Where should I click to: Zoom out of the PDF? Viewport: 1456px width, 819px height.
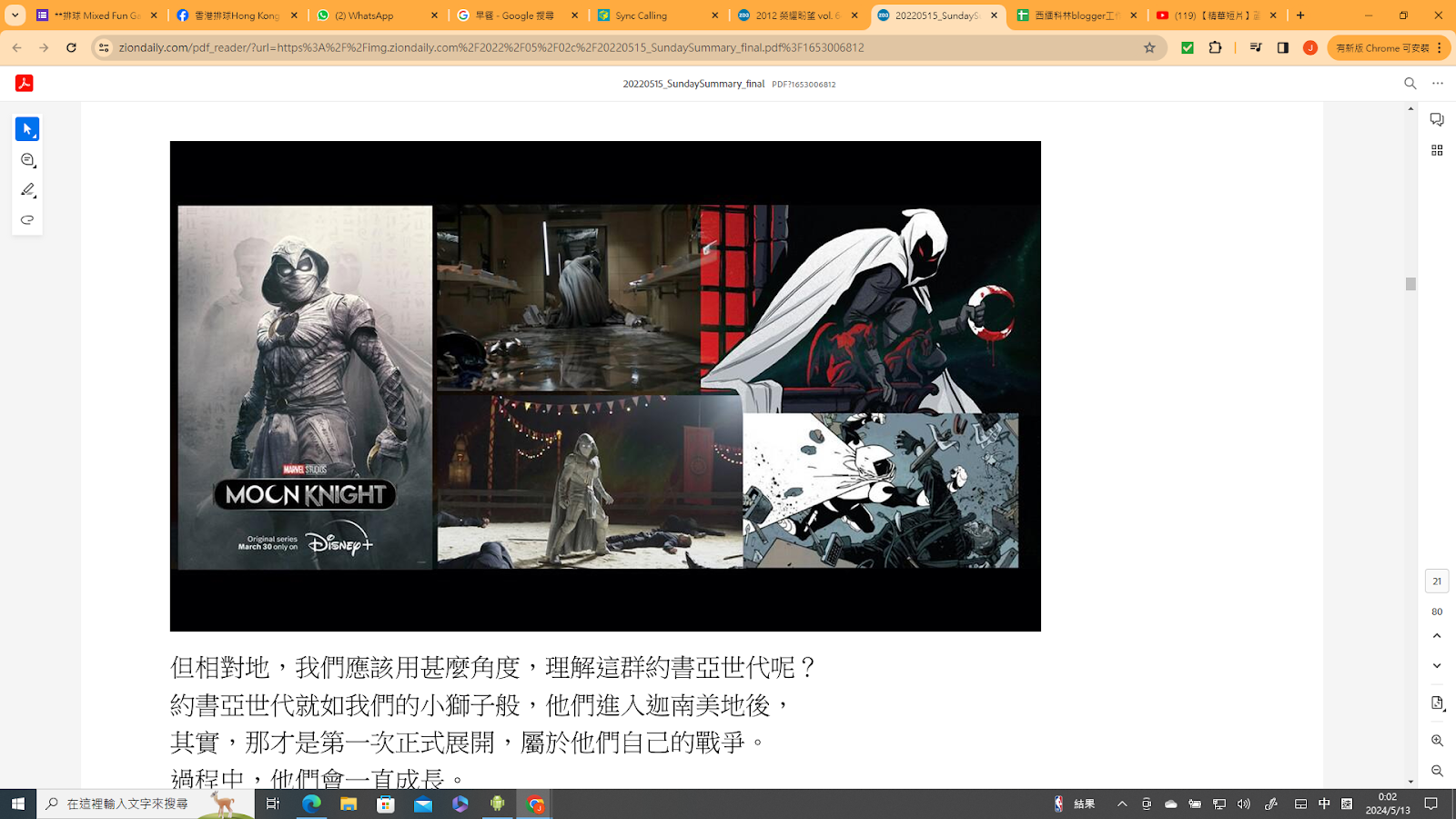tap(1437, 771)
